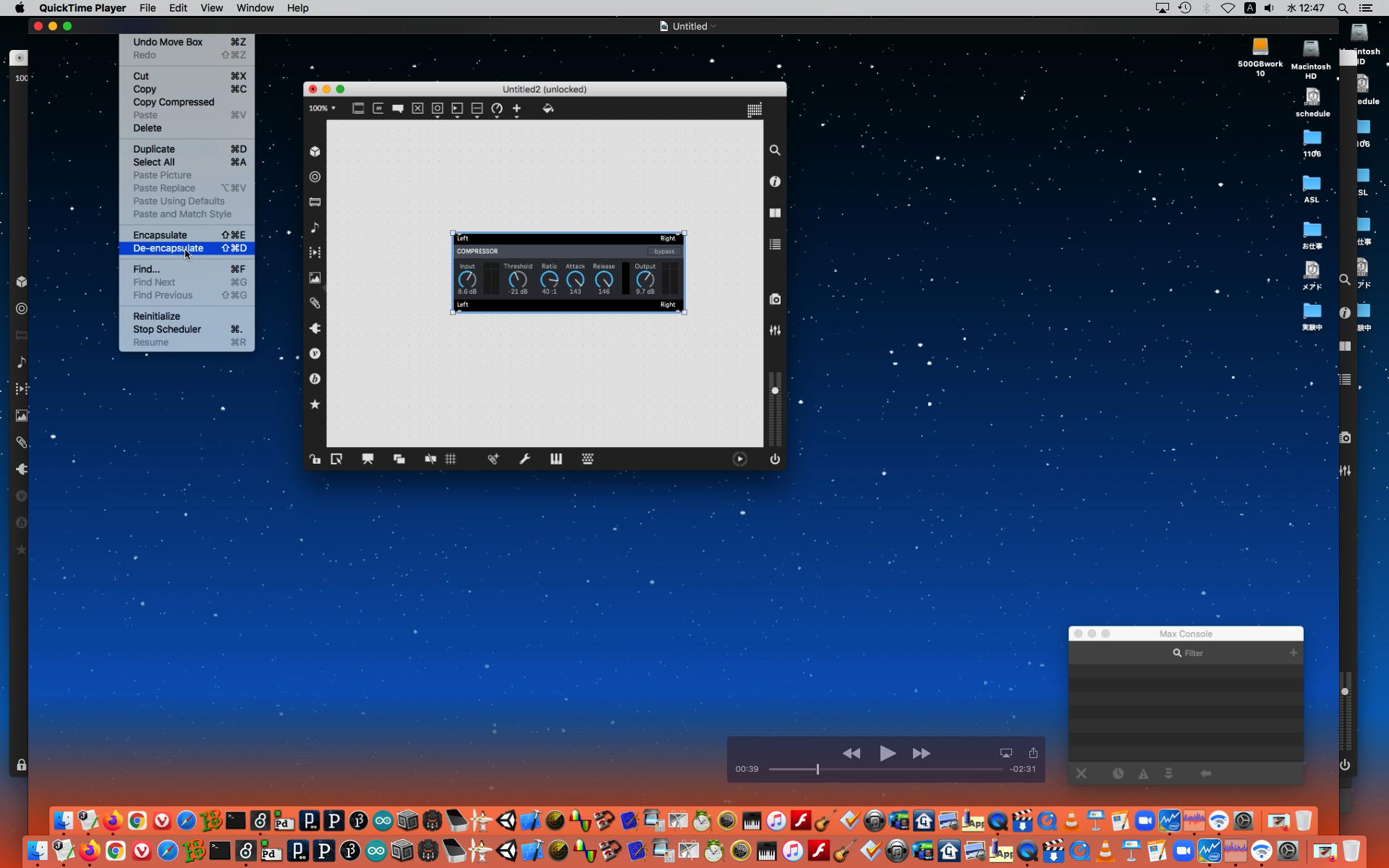Click the paperclip icon in Untitled2 left sidebar

pos(315,303)
